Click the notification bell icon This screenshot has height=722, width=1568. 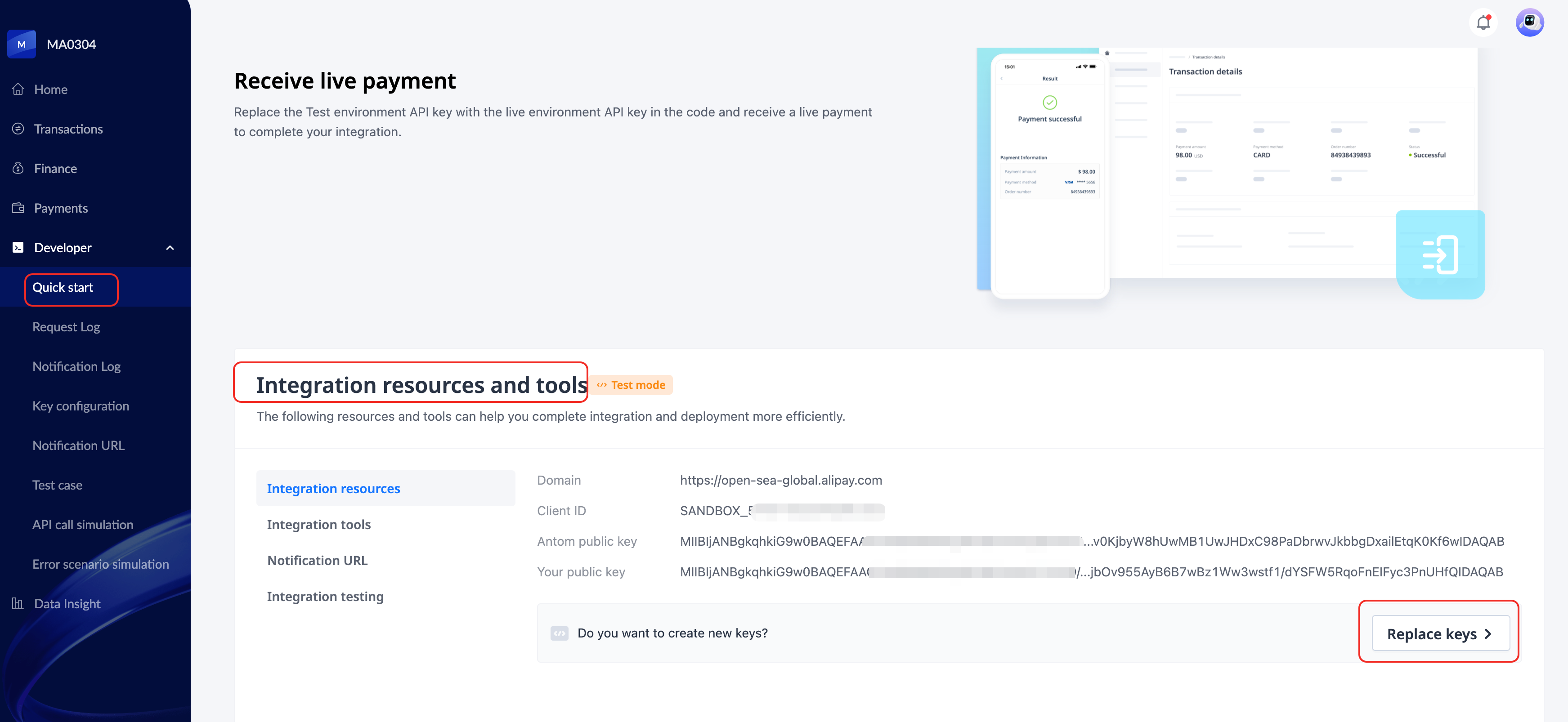(x=1483, y=22)
